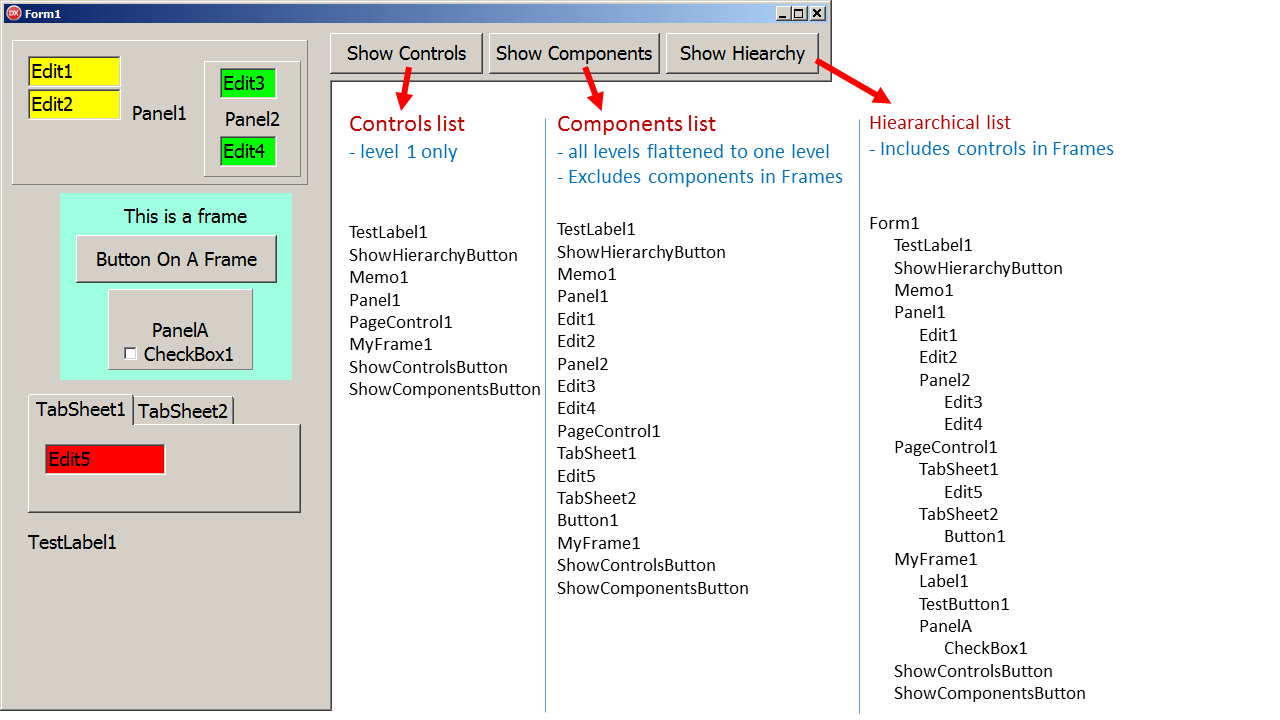
Task: Select the TabSheet1 tab
Action: point(80,409)
